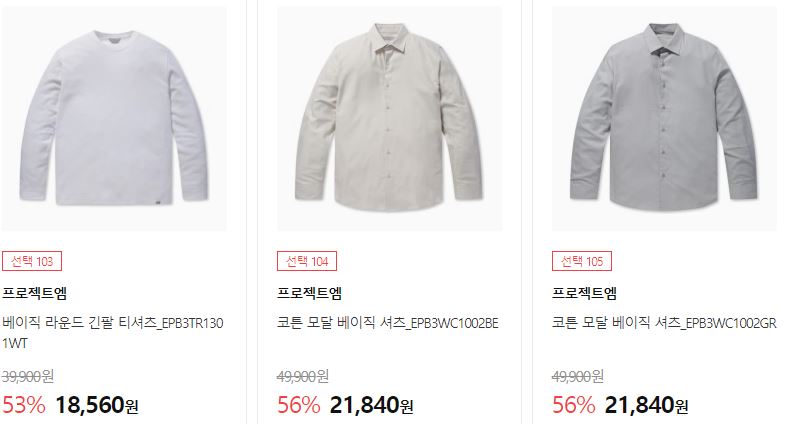Select 프로젝트엠 brand above the EPB3WC1002BE shirt
787x424 pixels.
(x=309, y=293)
